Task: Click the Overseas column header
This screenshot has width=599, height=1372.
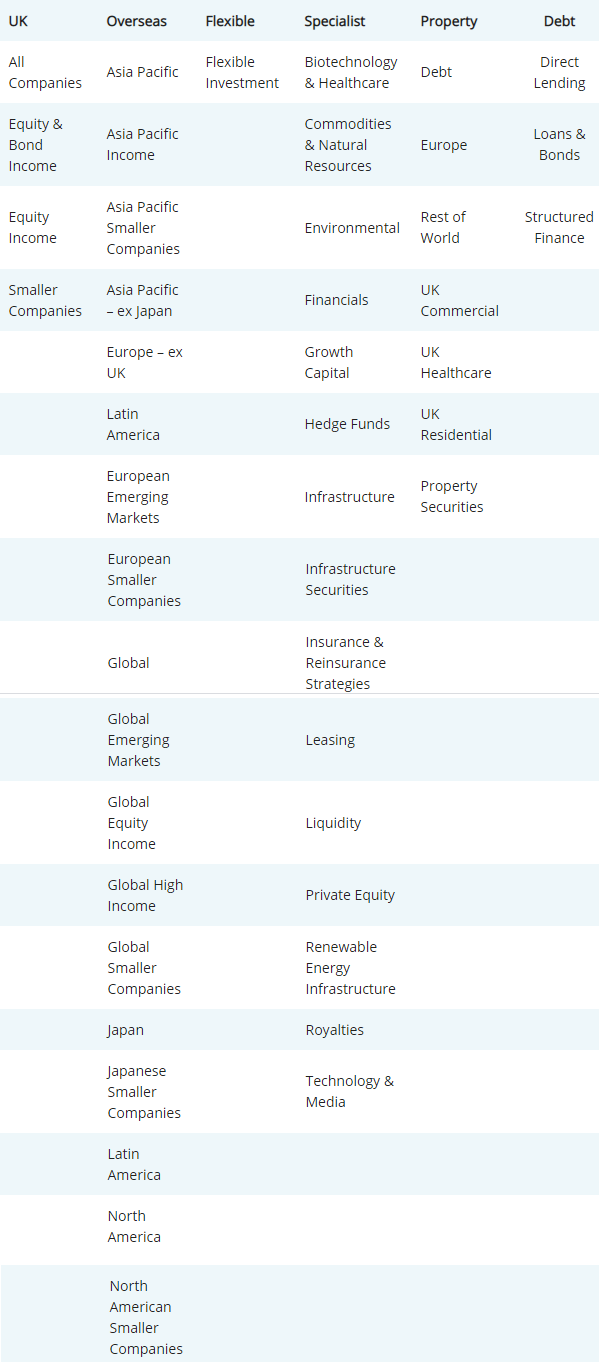Action: tap(137, 21)
